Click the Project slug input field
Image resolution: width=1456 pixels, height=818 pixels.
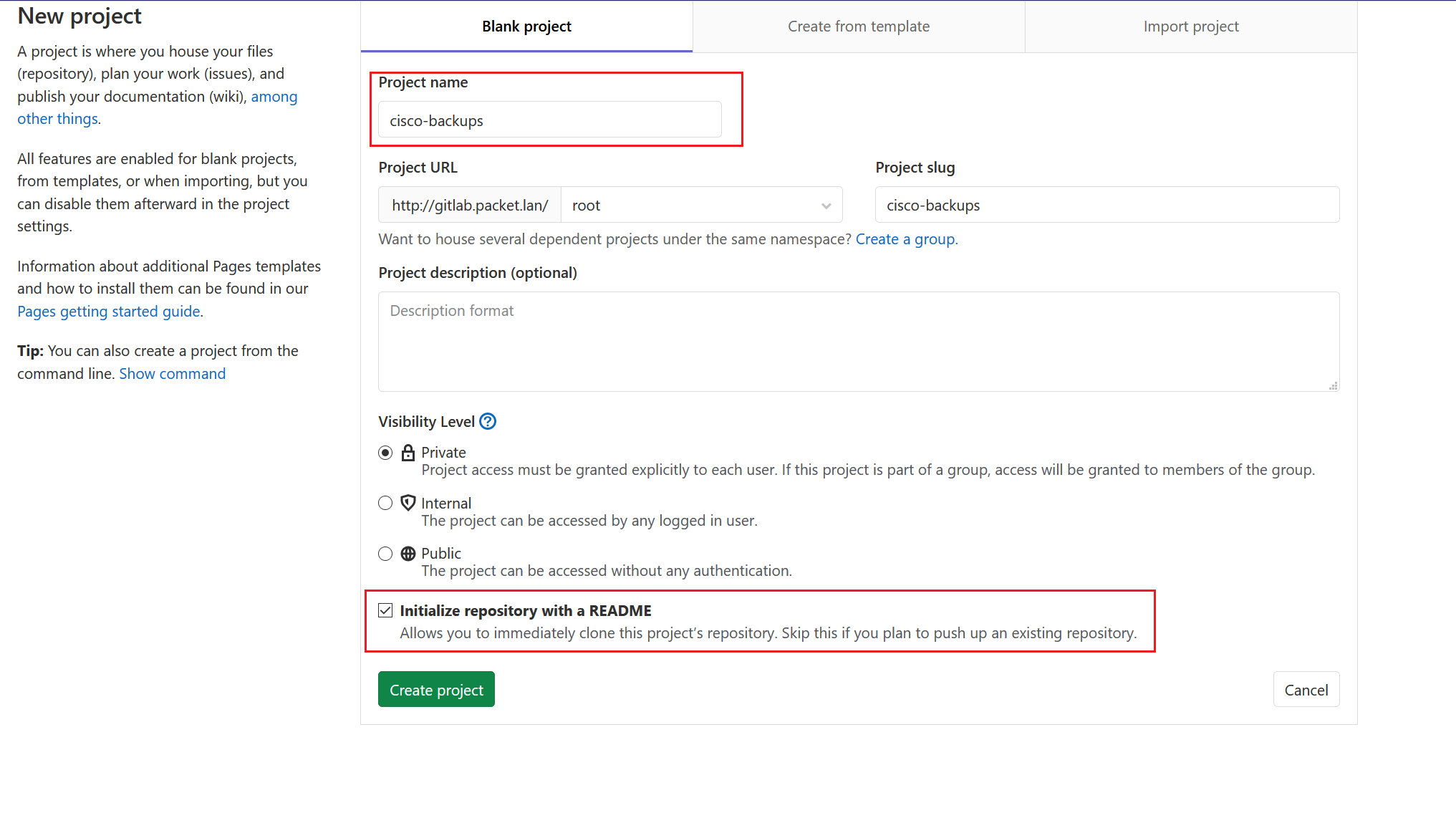click(1107, 206)
